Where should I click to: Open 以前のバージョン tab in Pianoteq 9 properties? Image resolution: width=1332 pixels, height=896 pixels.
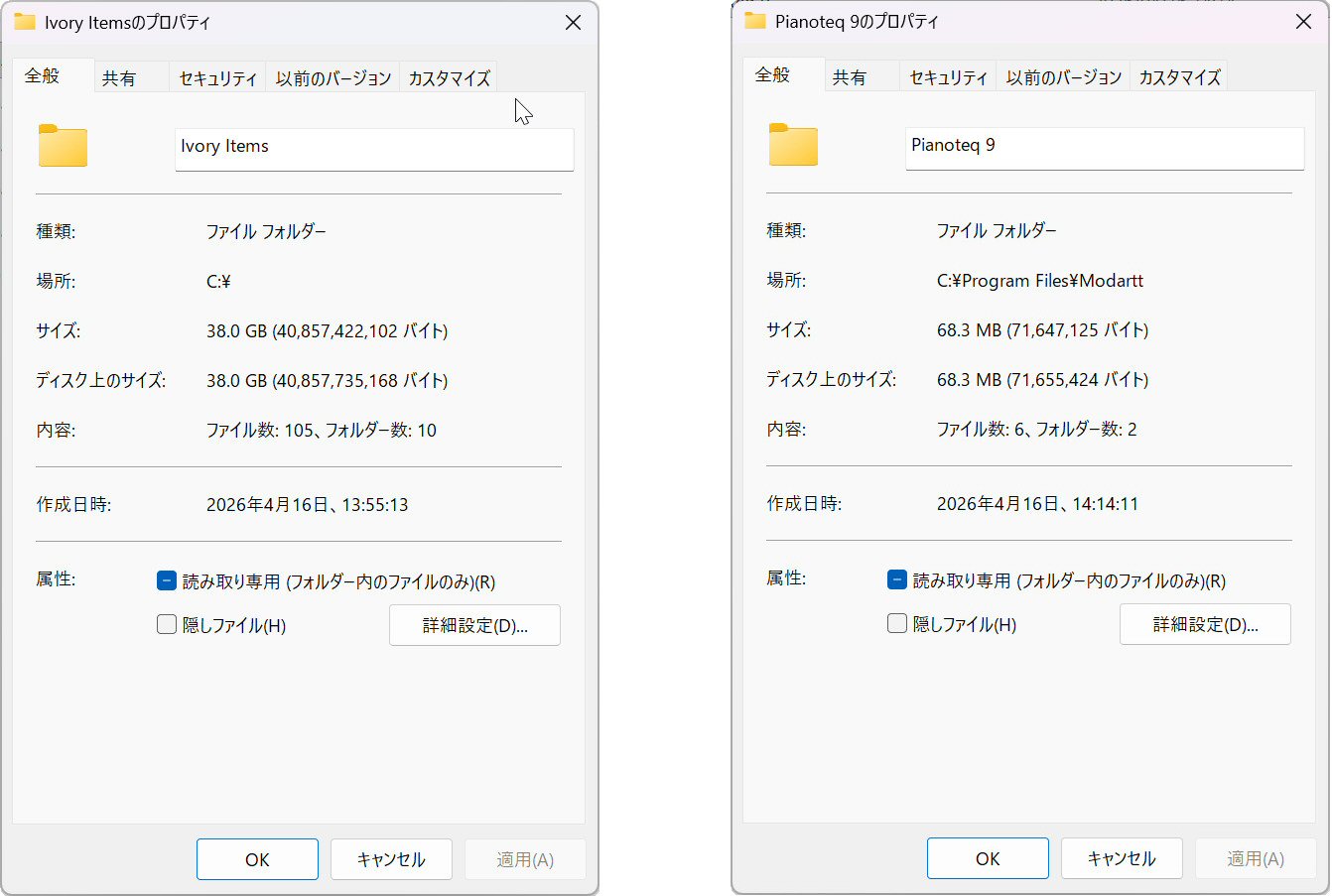[x=1063, y=77]
